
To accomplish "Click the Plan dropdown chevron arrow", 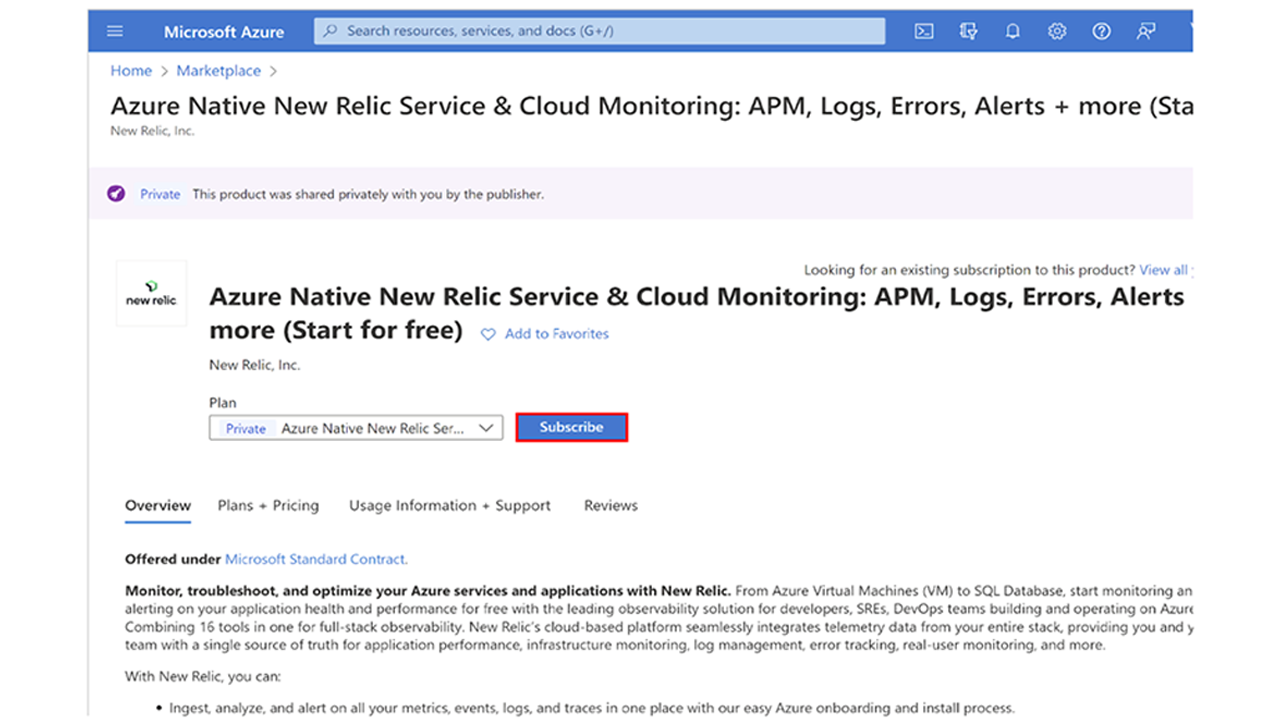I will point(486,428).
